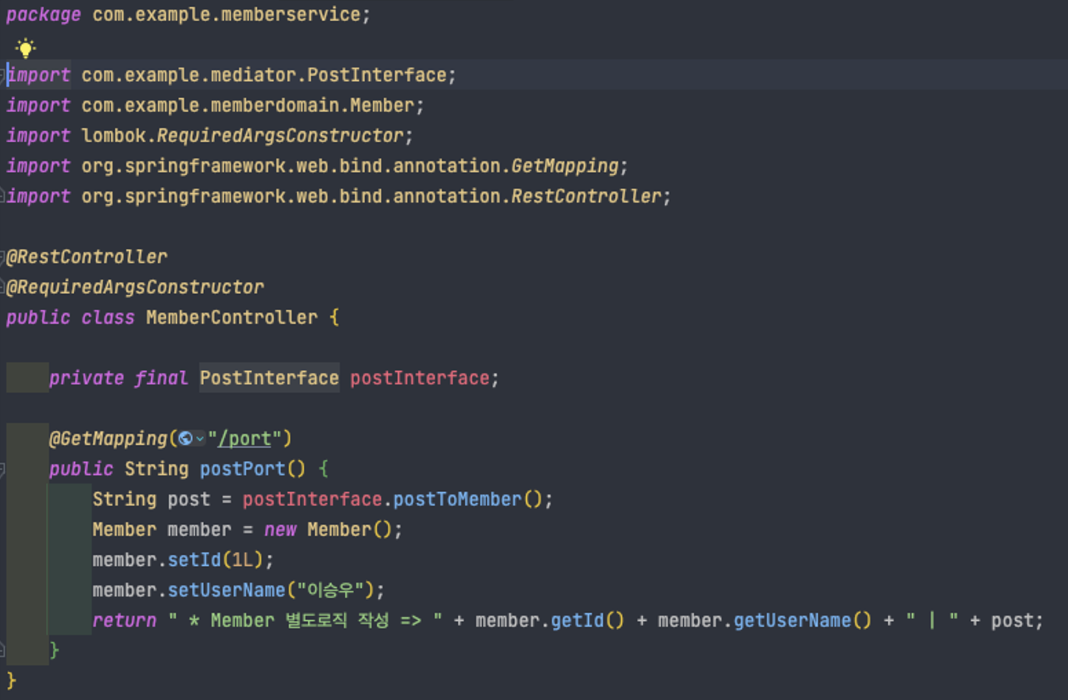This screenshot has height=700, width=1068.
Task: Click the postPort method name
Action: pos(242,469)
